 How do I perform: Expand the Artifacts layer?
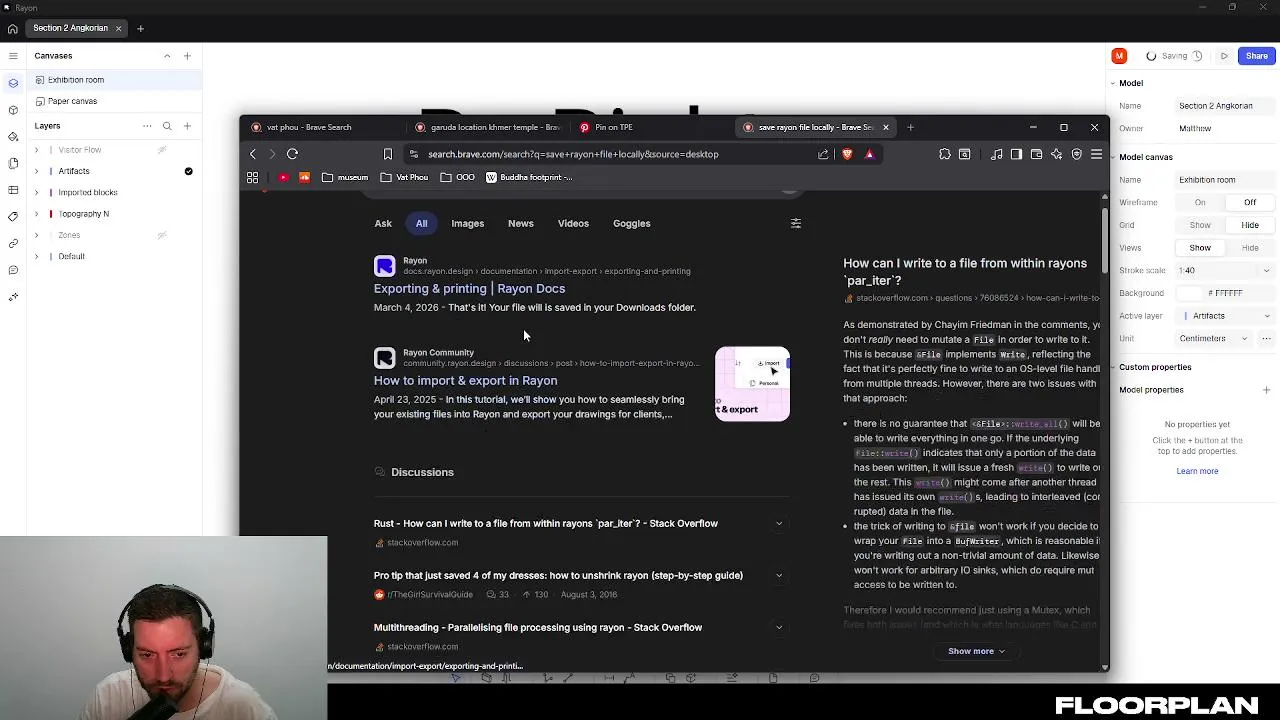point(37,171)
